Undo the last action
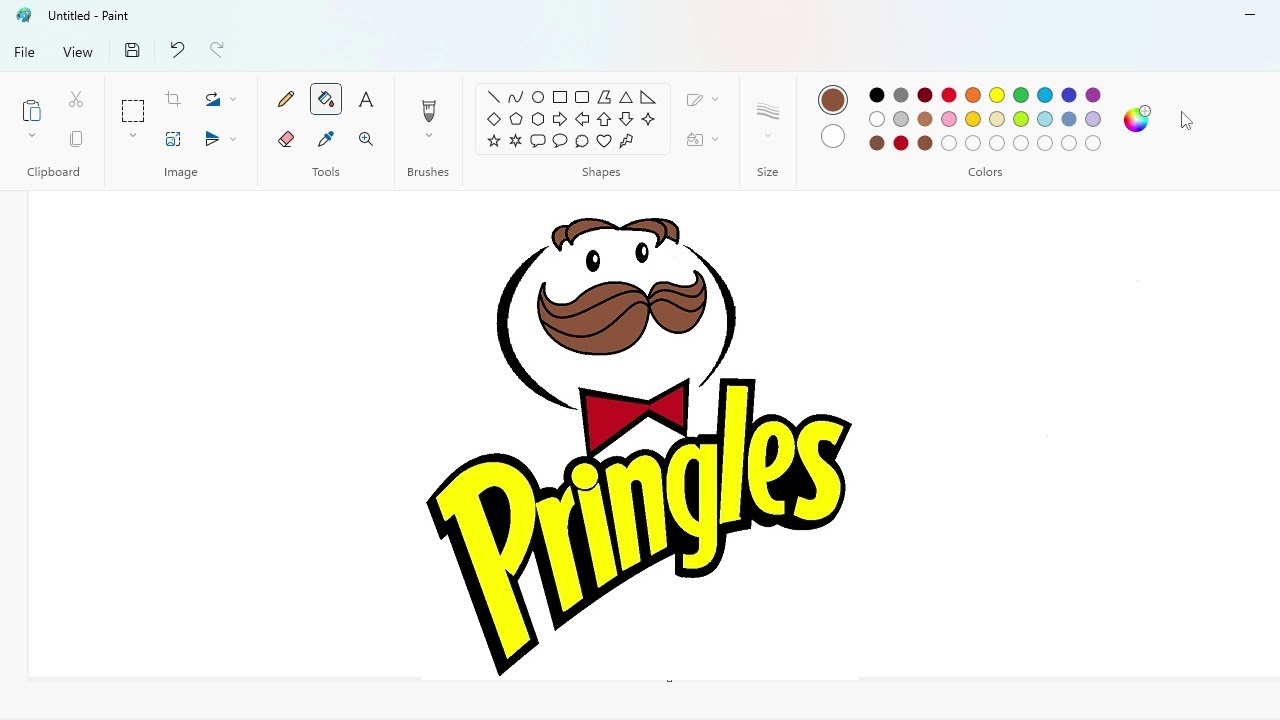The image size is (1280, 720). [x=177, y=50]
